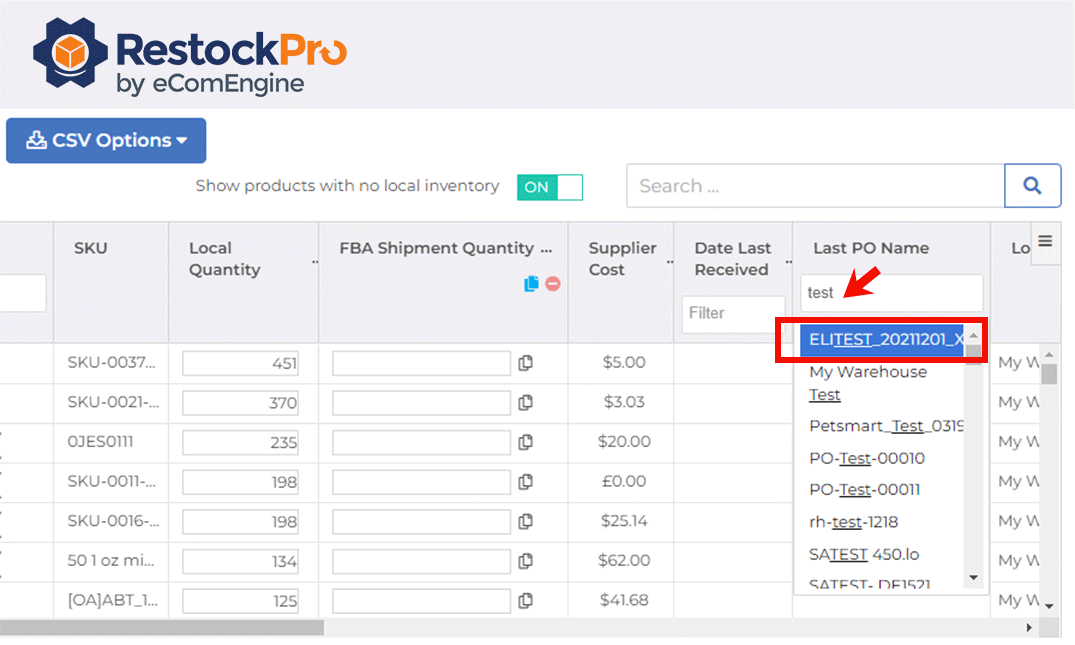Click the horizontal scrollbar at table bottom
Image resolution: width=1075 pixels, height=645 pixels.
click(x=160, y=628)
